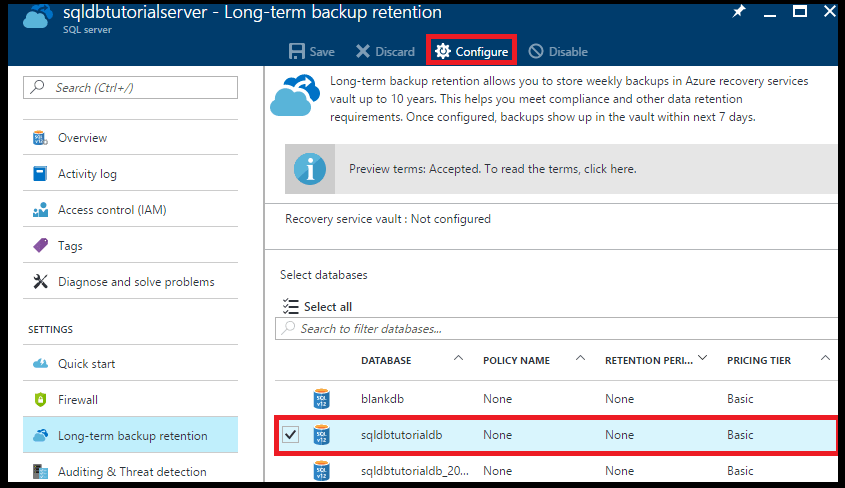Uncheck the sqldbtutorialdb checkbox

coord(290,434)
